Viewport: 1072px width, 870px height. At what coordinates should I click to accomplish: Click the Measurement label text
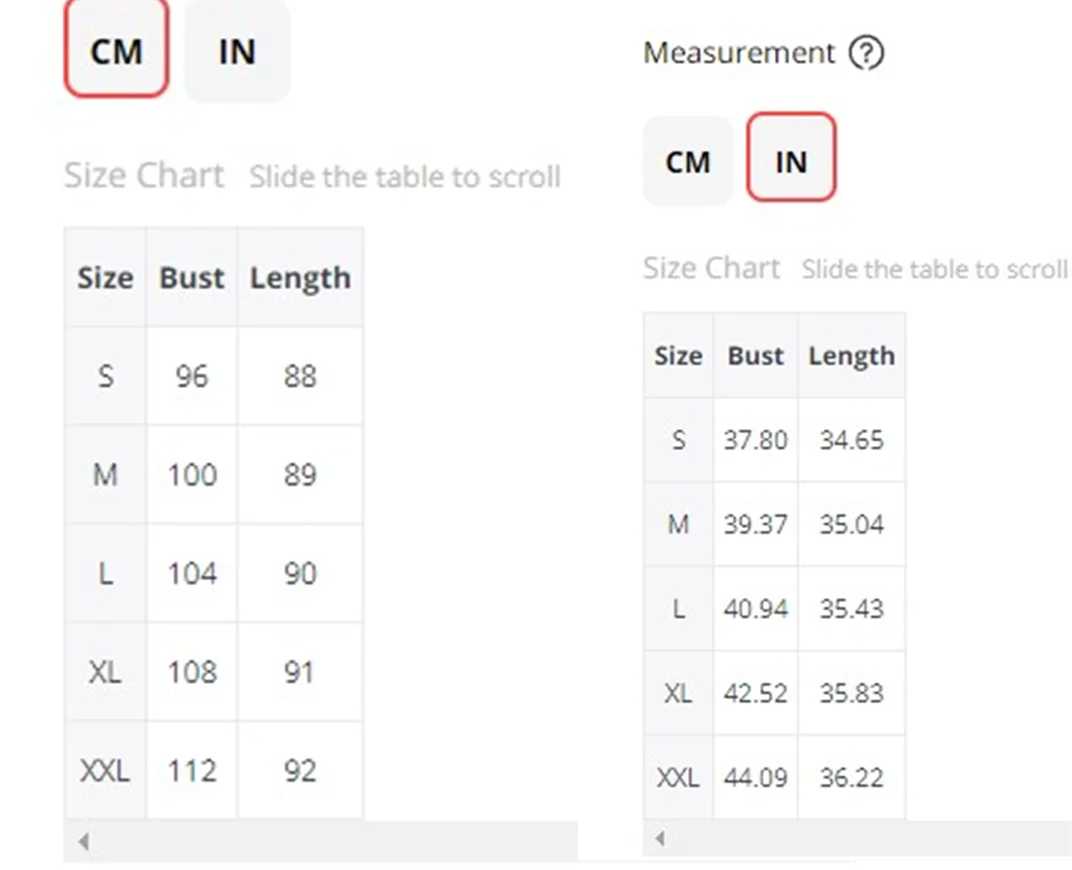tap(738, 53)
